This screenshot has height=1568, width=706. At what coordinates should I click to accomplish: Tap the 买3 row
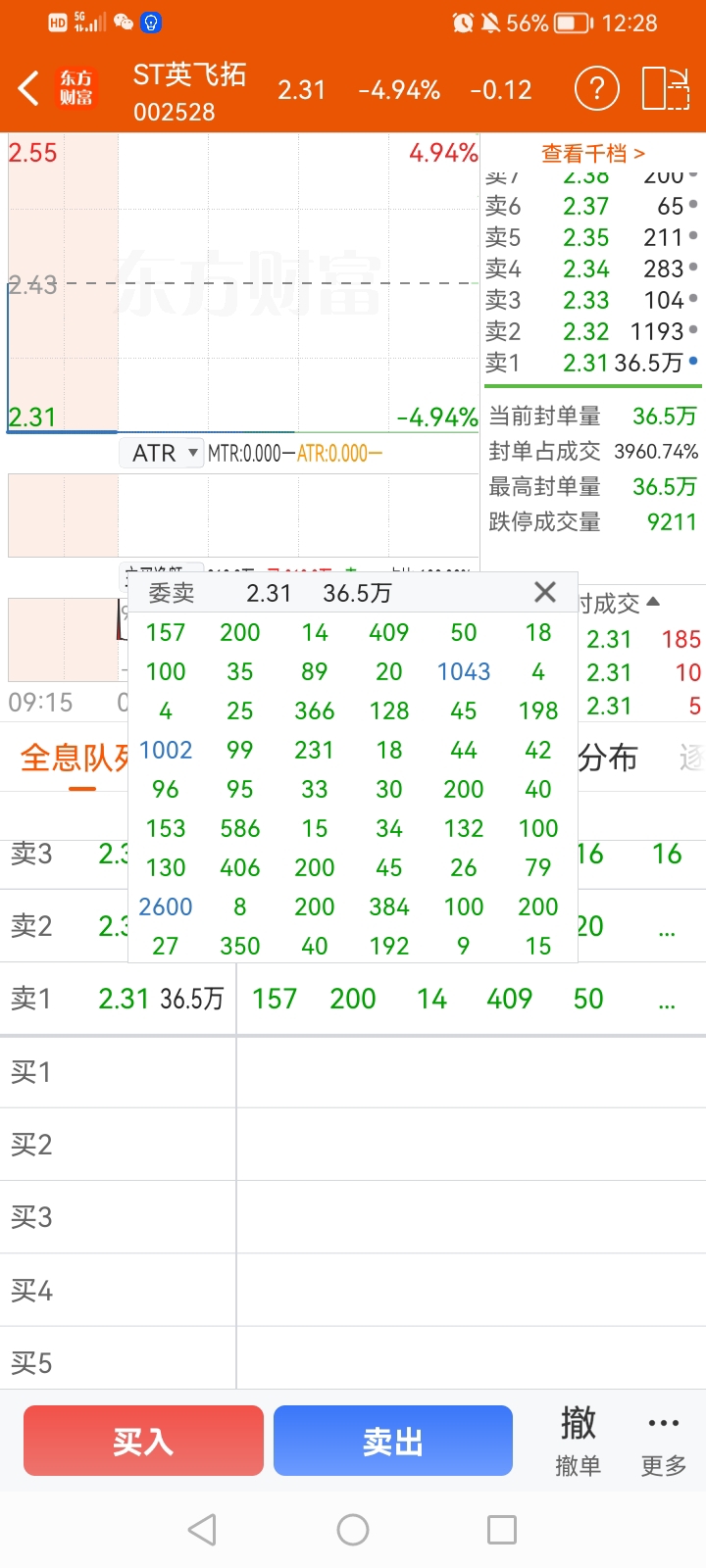(353, 1217)
